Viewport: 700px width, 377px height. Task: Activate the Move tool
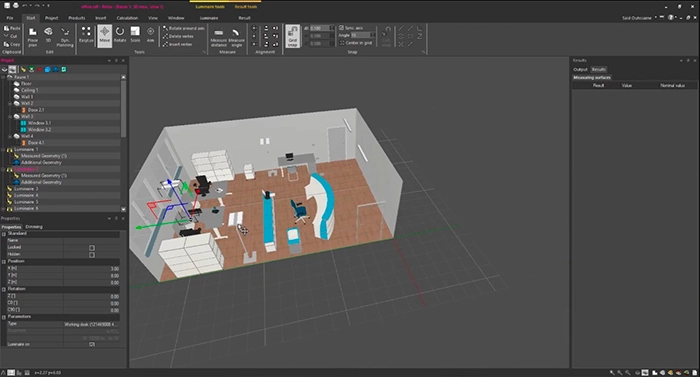[104, 35]
